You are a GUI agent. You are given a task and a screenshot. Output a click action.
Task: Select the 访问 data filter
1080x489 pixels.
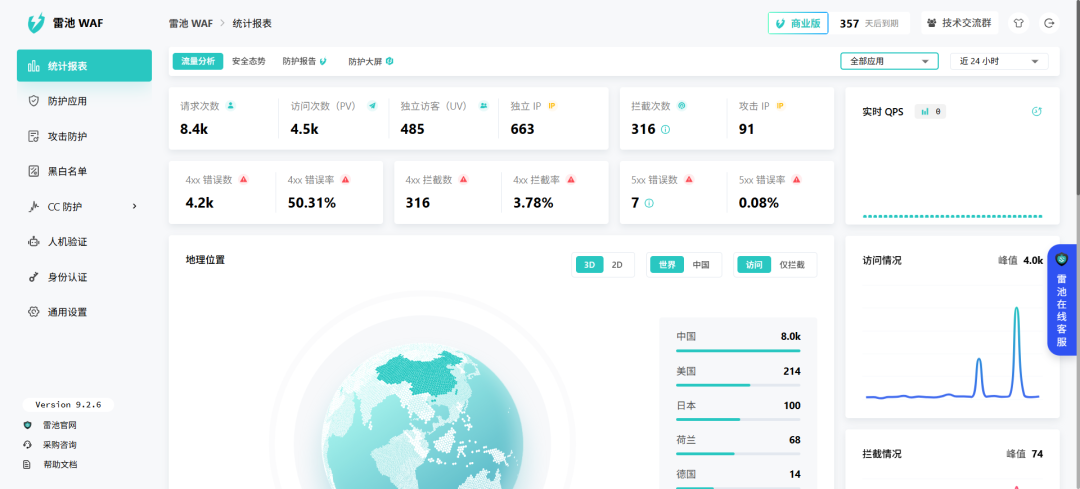[754, 264]
